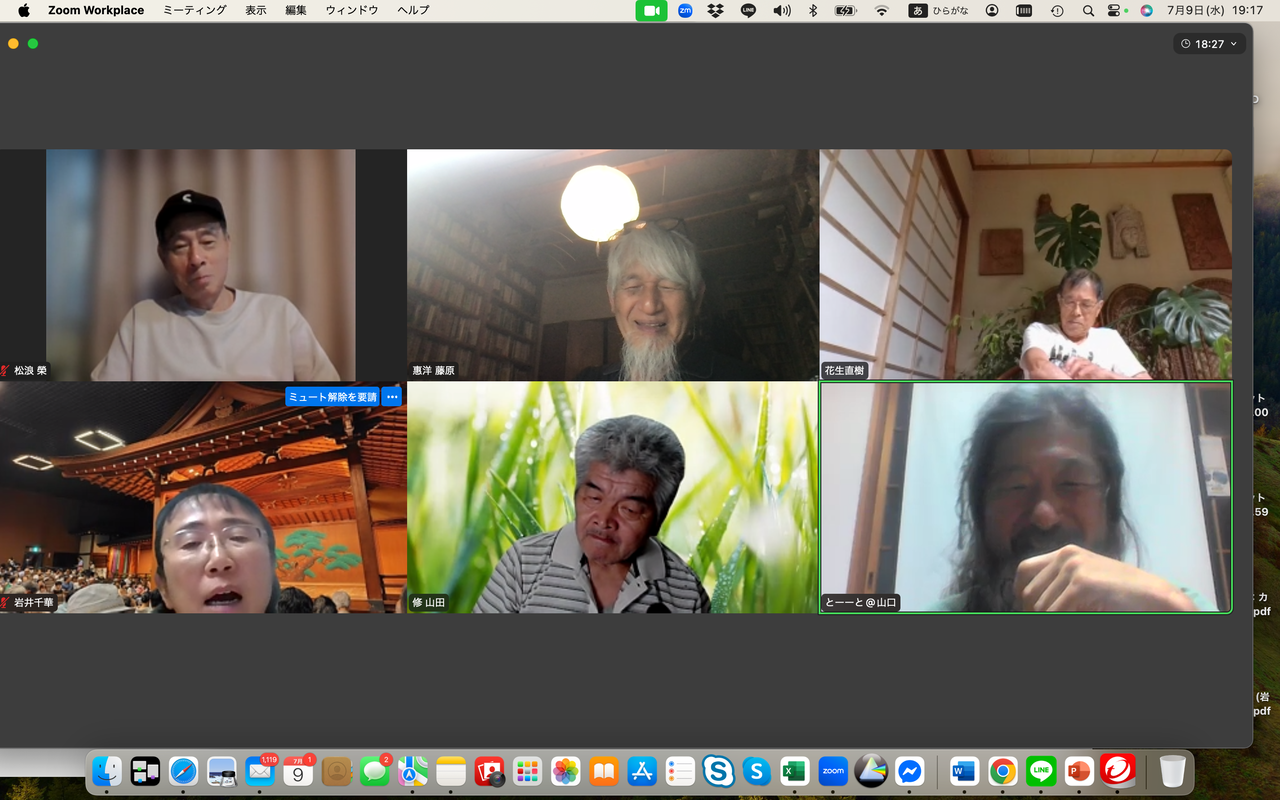Click the three-dots button on 岩井千華's video
The width and height of the screenshot is (1280, 800).
click(392, 397)
